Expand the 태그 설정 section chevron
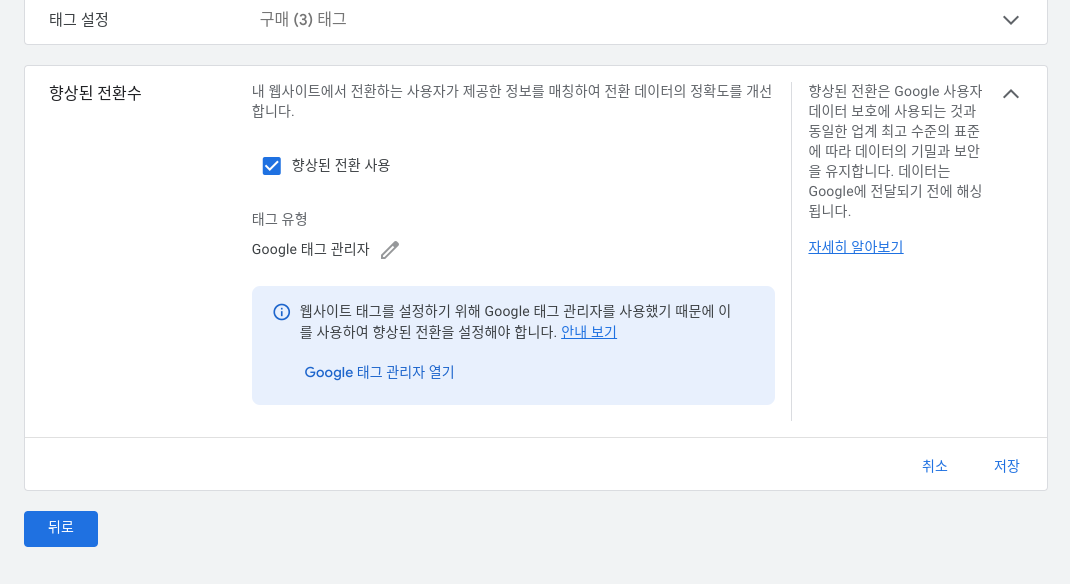Viewport: 1070px width, 584px height. (1011, 20)
